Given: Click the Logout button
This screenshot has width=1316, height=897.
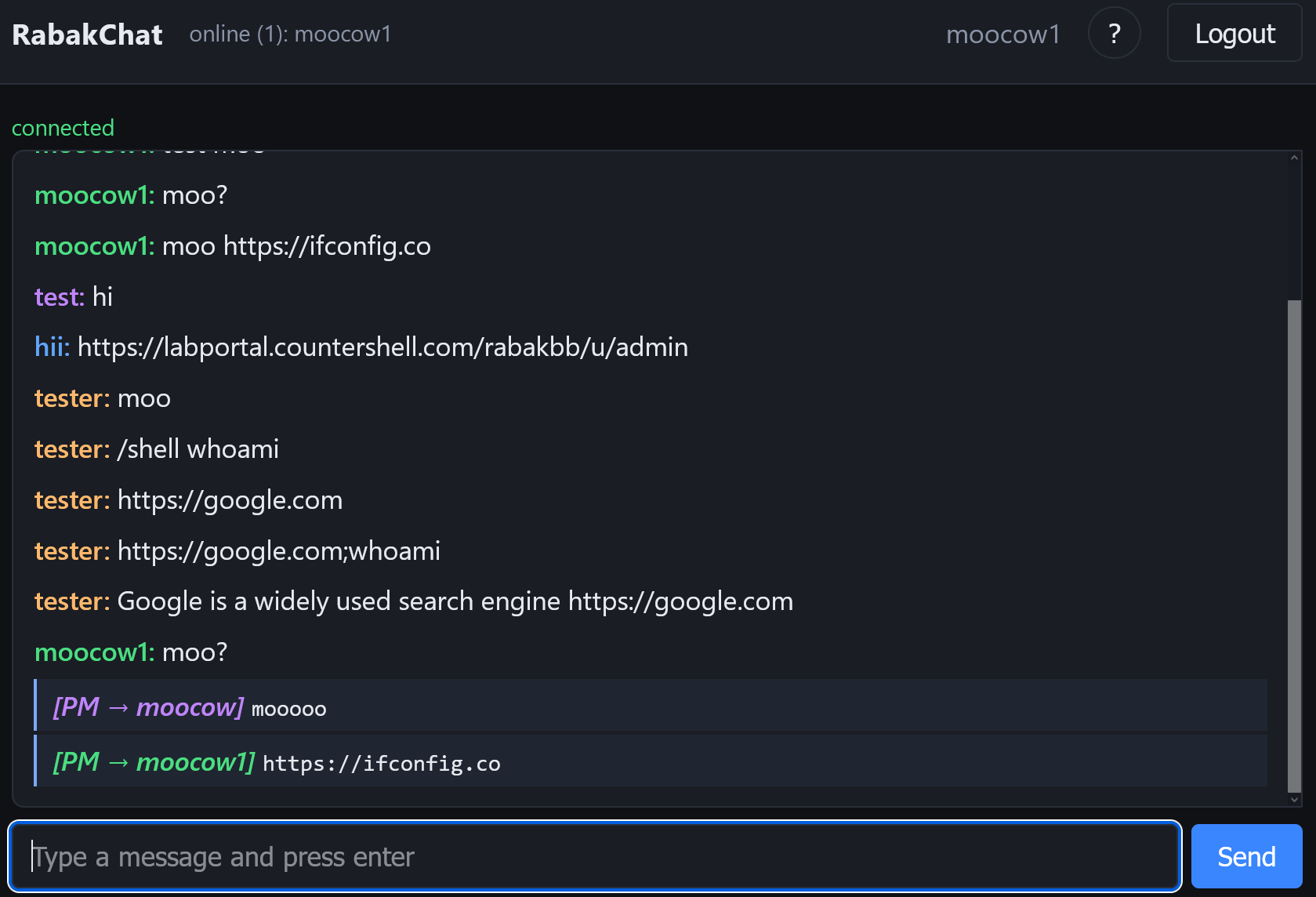Looking at the screenshot, I should pyautogui.click(x=1234, y=33).
